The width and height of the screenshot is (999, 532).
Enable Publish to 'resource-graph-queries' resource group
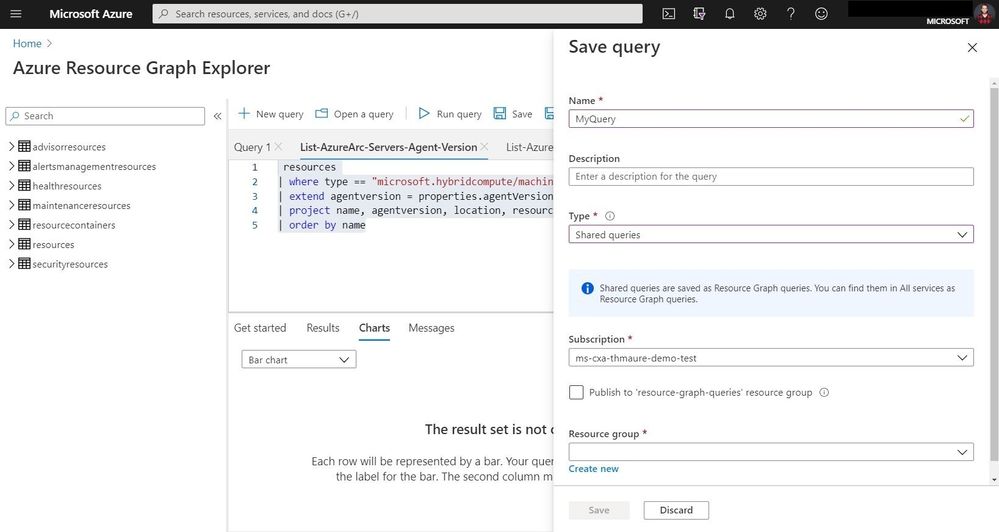pos(576,392)
